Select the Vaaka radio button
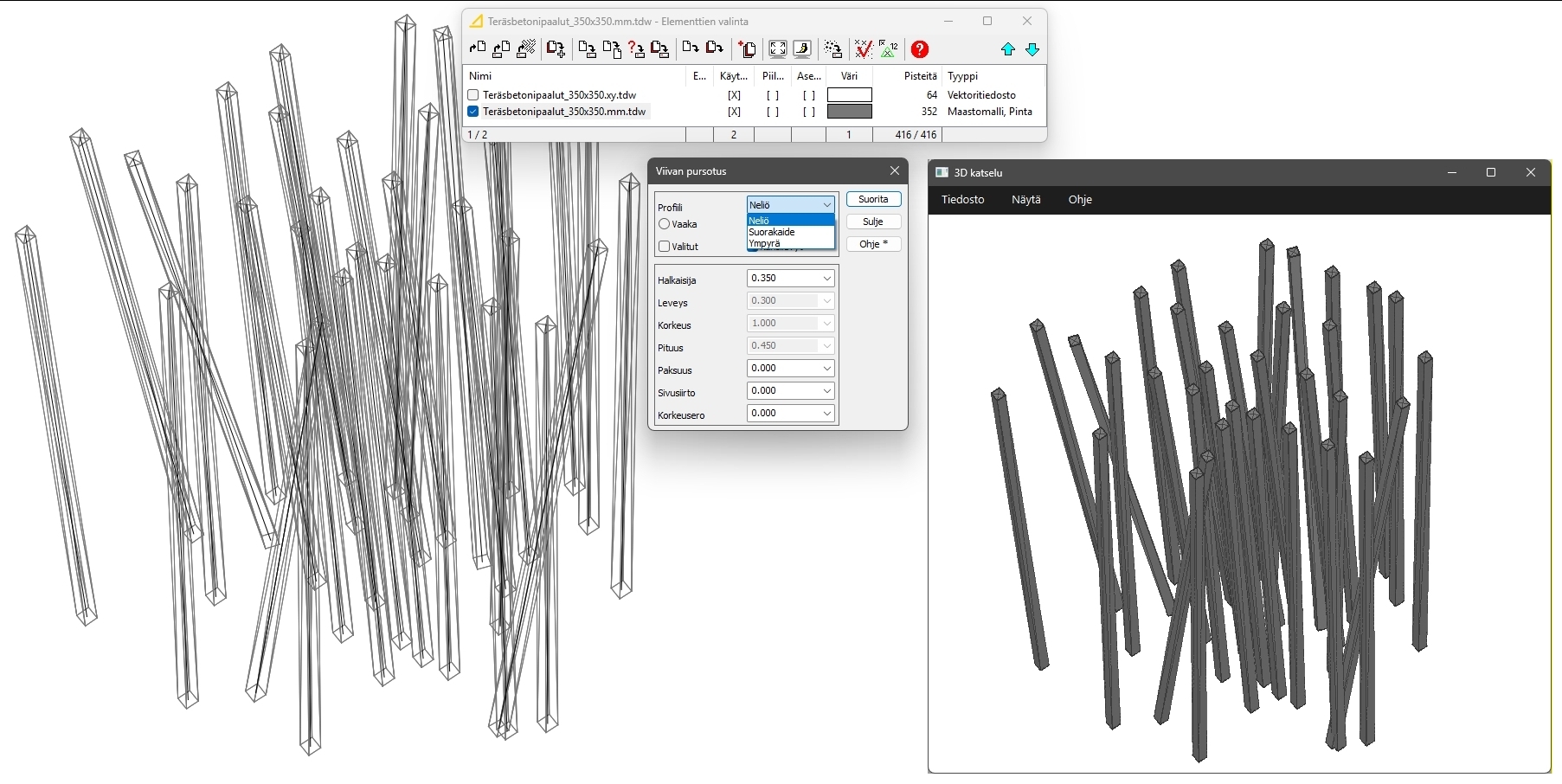 [665, 224]
